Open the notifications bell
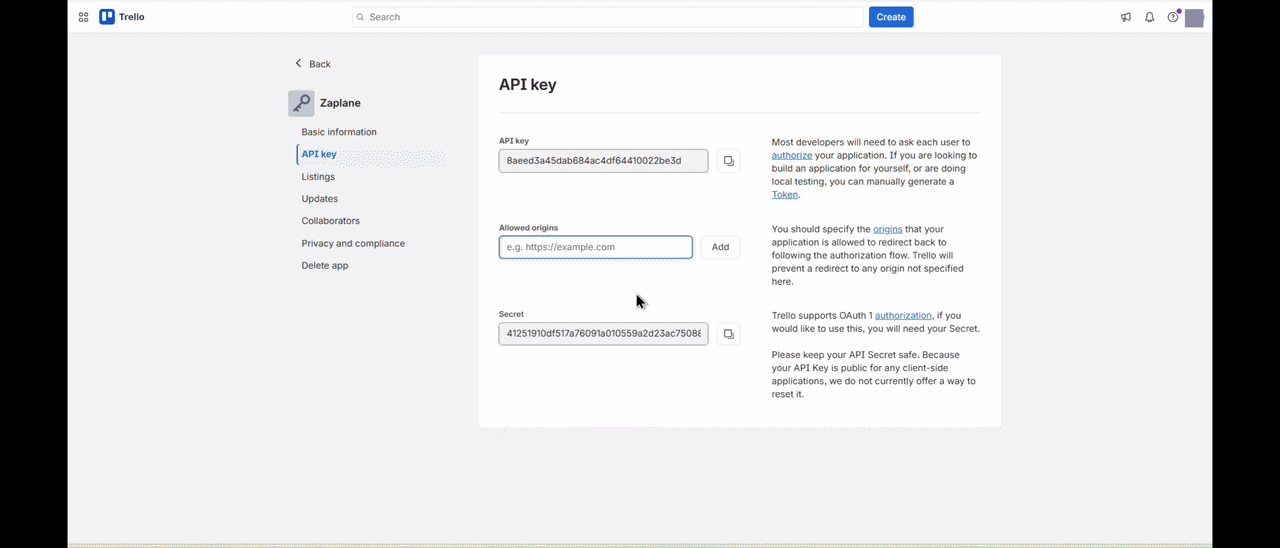The width and height of the screenshot is (1280, 548). 1150,17
